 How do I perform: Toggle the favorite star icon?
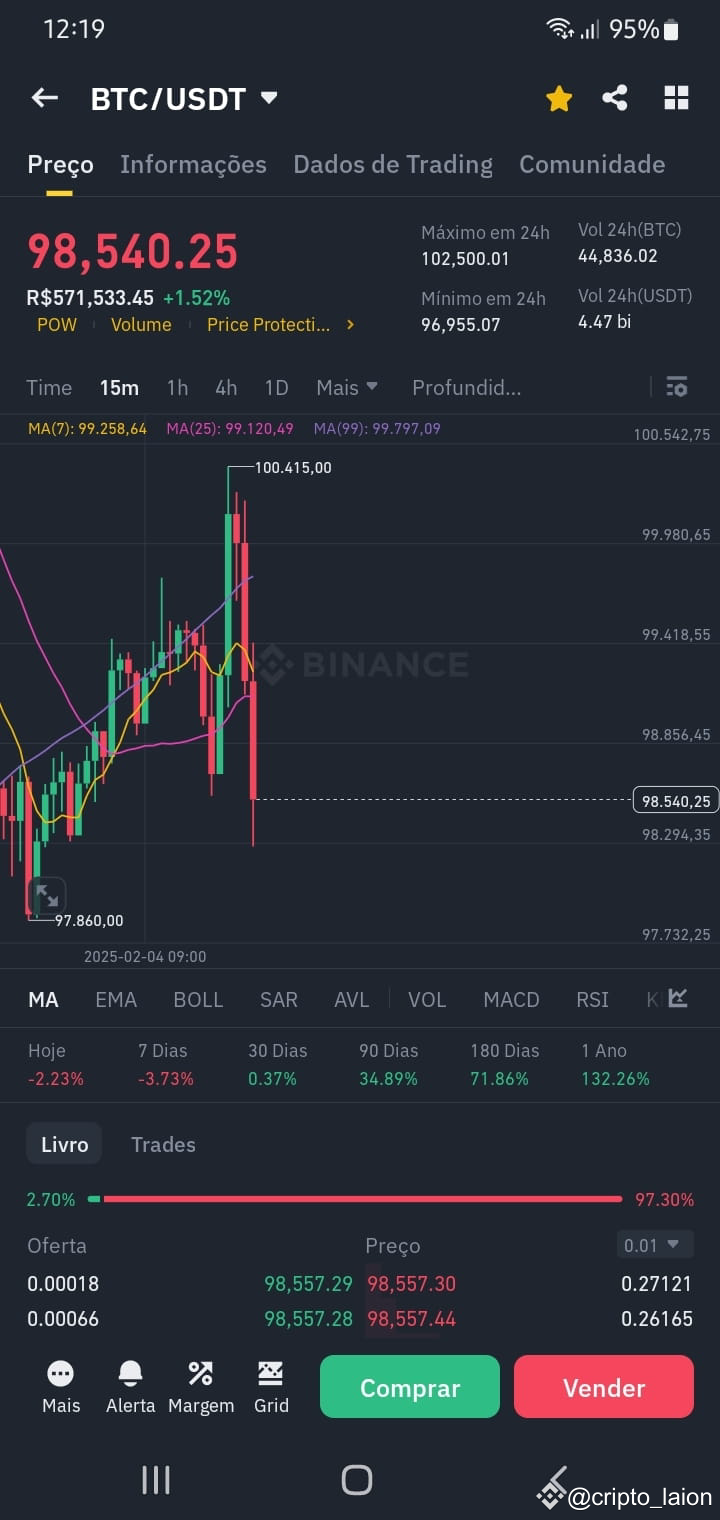[559, 98]
